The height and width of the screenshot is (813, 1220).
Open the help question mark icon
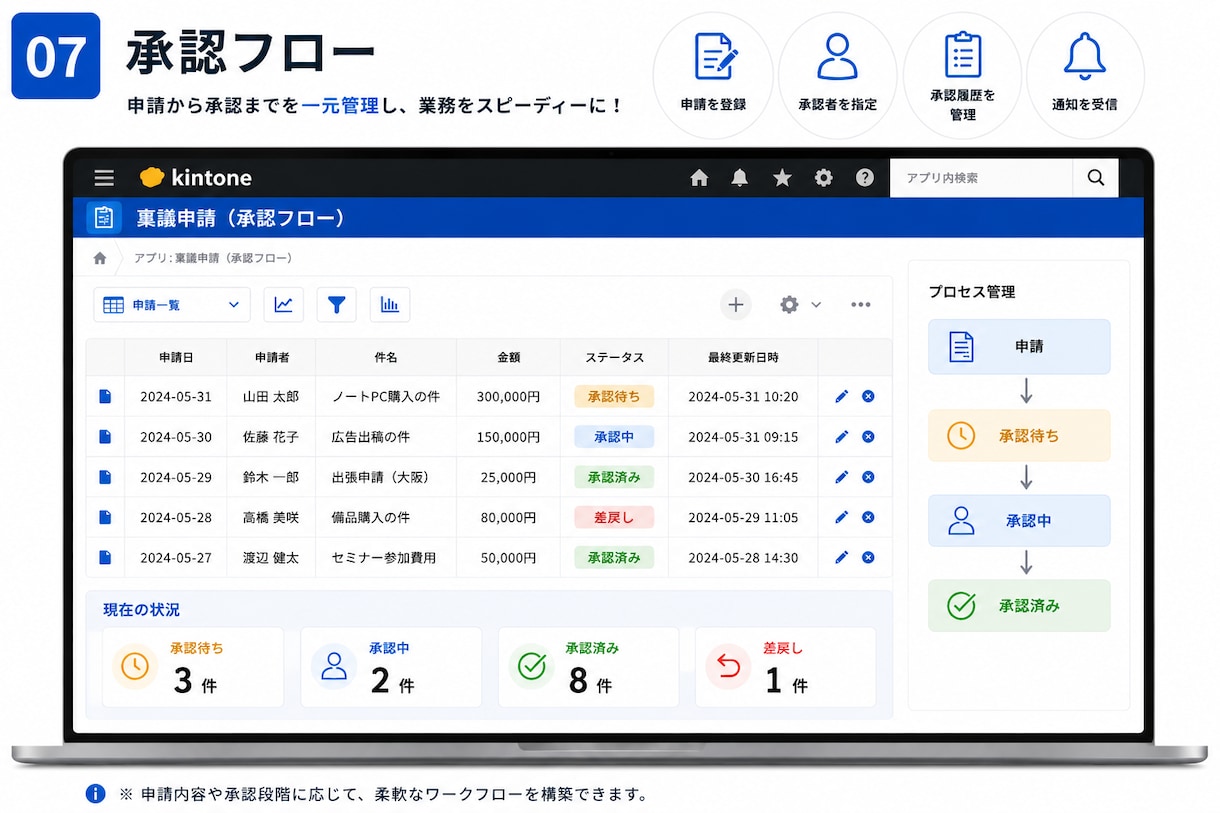pyautogui.click(x=865, y=178)
